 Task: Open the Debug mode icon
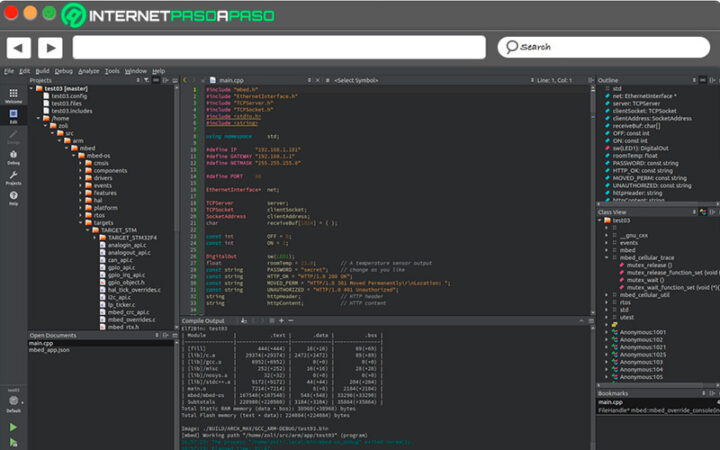[13, 155]
